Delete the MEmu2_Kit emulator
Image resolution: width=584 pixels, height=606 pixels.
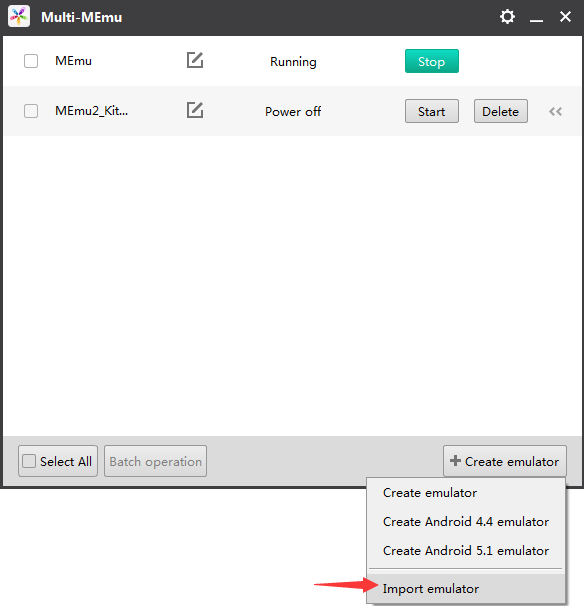501,111
